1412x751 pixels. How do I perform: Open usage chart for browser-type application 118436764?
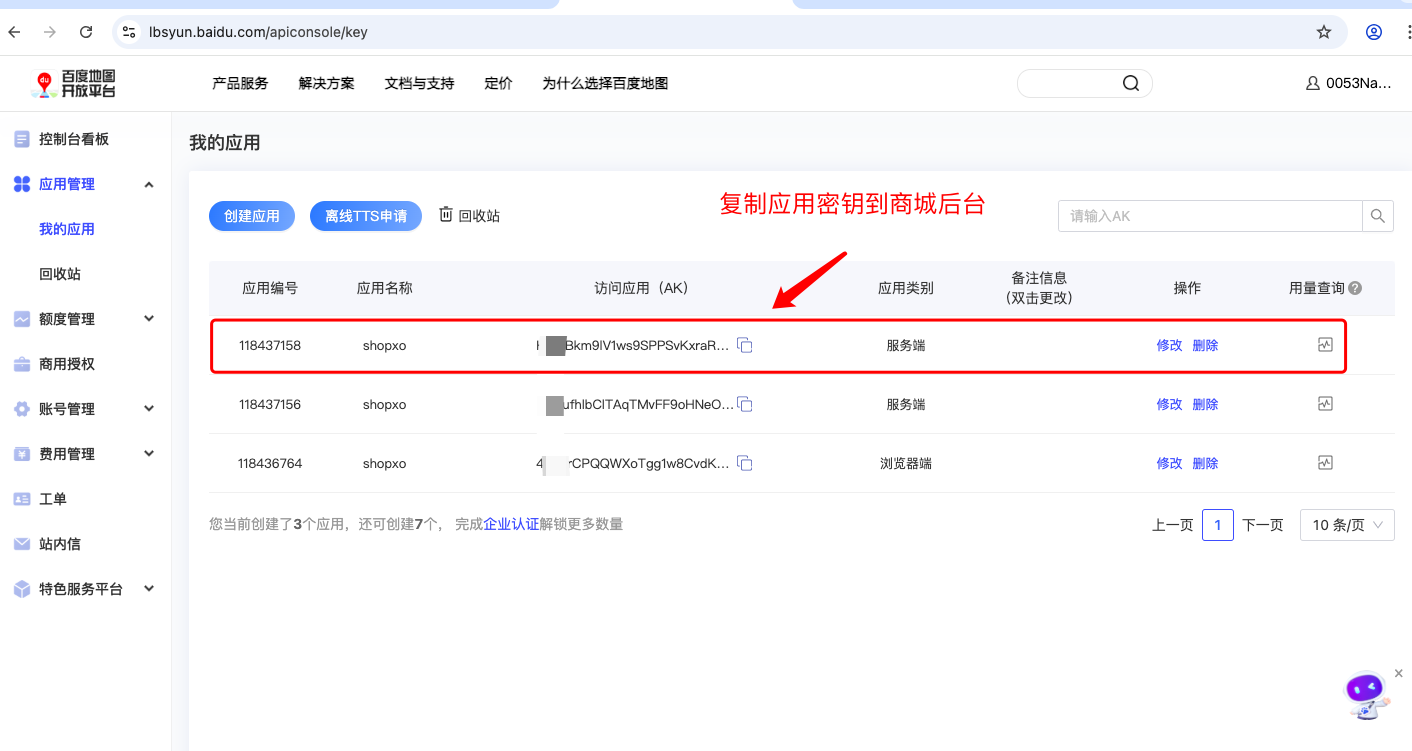coord(1325,463)
